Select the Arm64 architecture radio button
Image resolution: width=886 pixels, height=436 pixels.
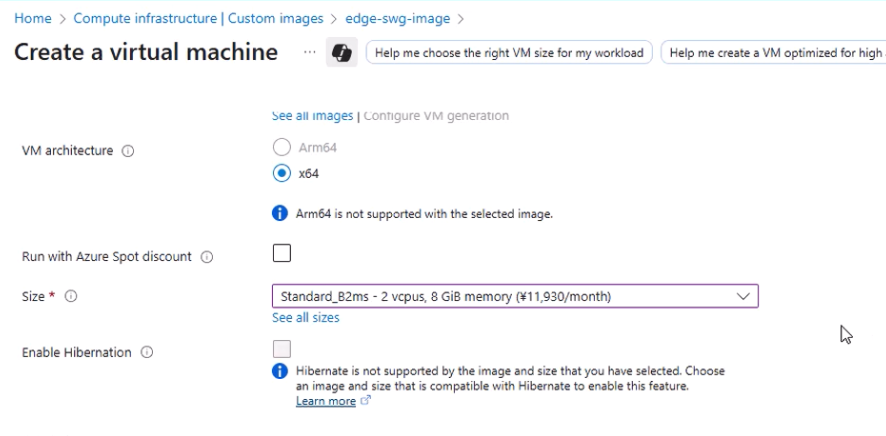coord(281,147)
